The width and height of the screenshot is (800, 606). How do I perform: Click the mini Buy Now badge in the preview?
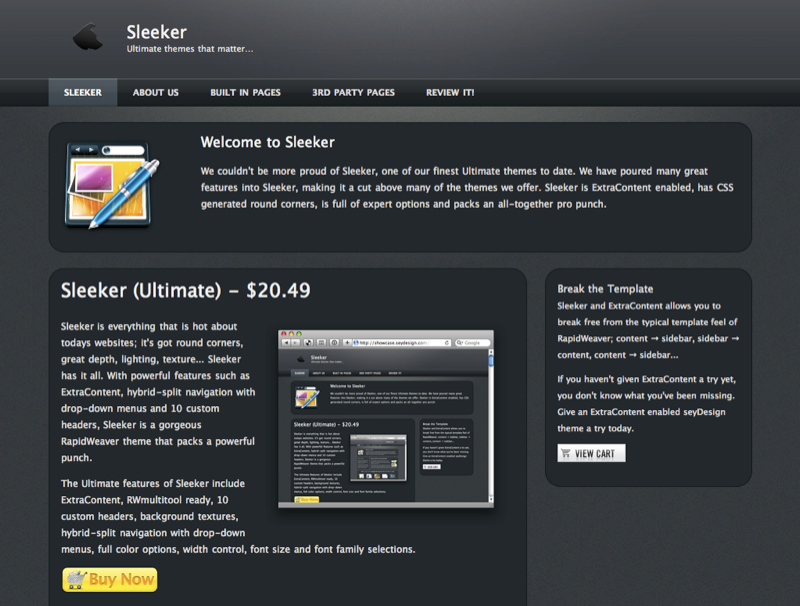coord(307,499)
